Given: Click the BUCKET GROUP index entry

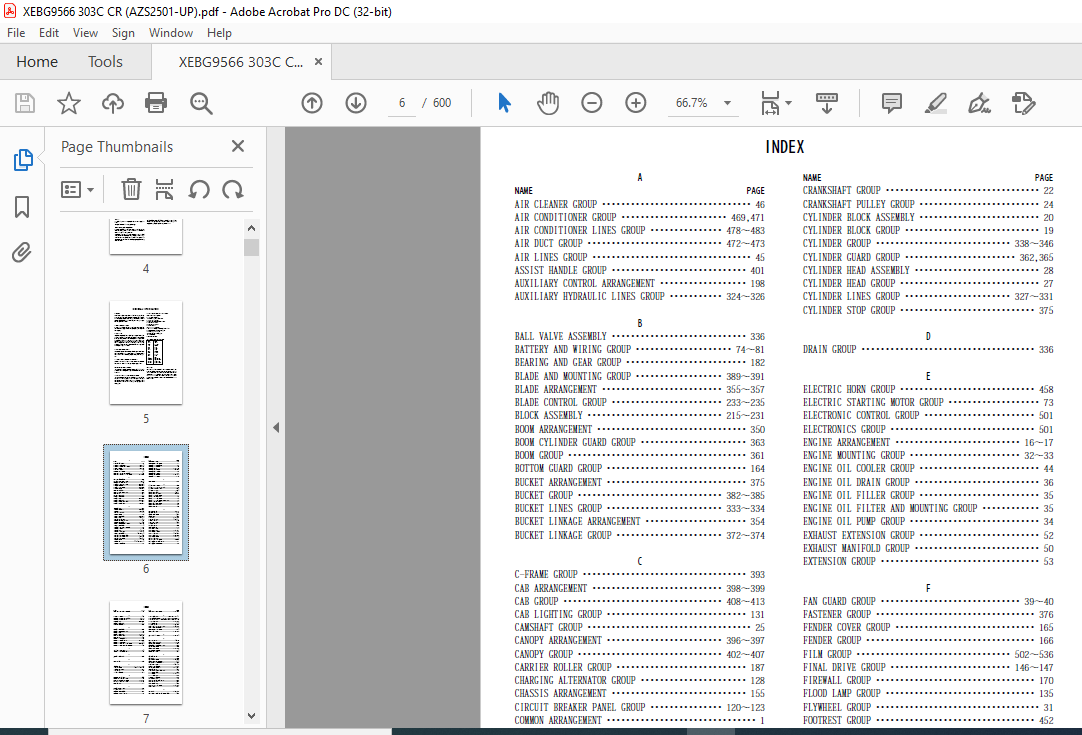Looking at the screenshot, I should (639, 495).
